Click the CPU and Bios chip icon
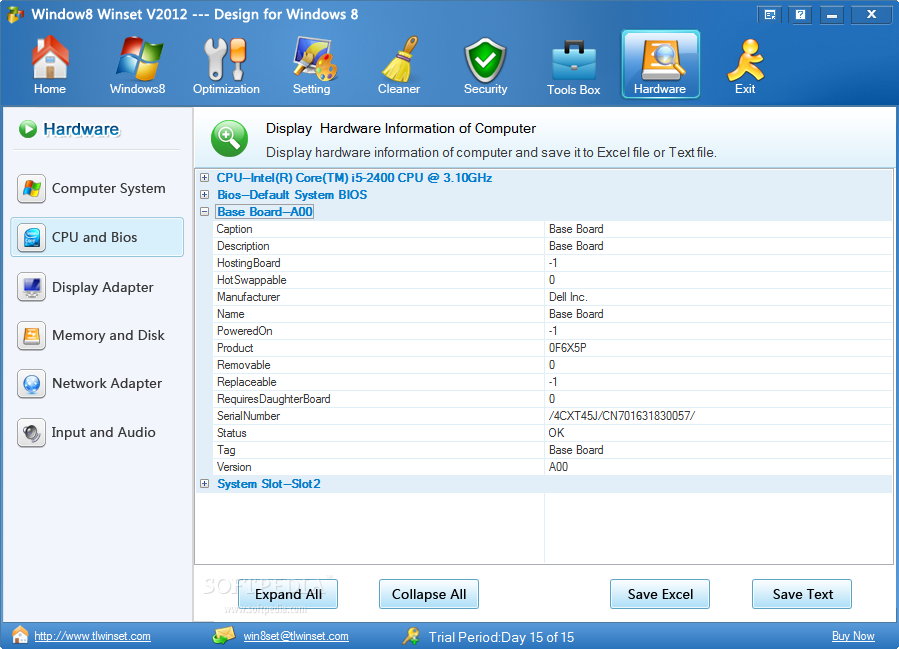899x649 pixels. pos(31,237)
